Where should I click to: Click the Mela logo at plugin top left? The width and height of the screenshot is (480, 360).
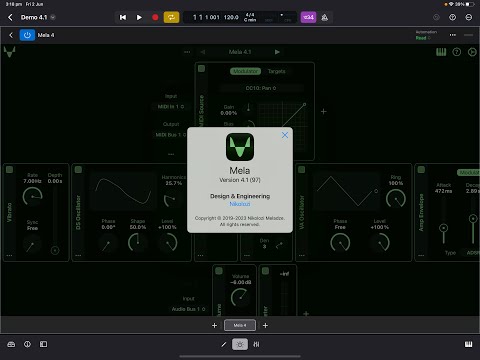pyautogui.click(x=9, y=52)
